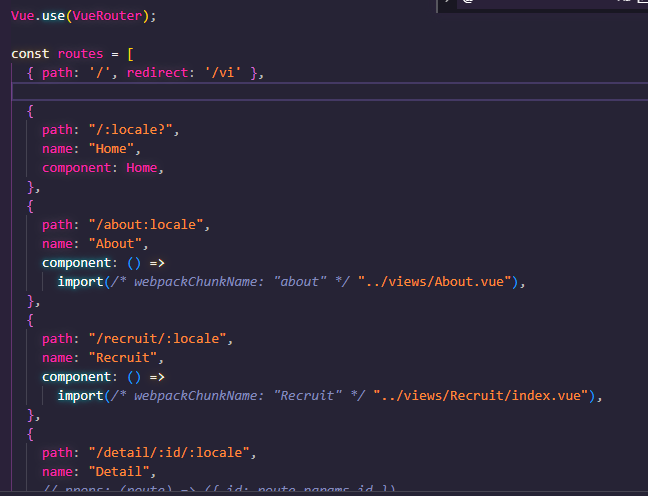
Task: Click 'import' keyword on the Recruit/index.vue line
Action: tap(81, 396)
